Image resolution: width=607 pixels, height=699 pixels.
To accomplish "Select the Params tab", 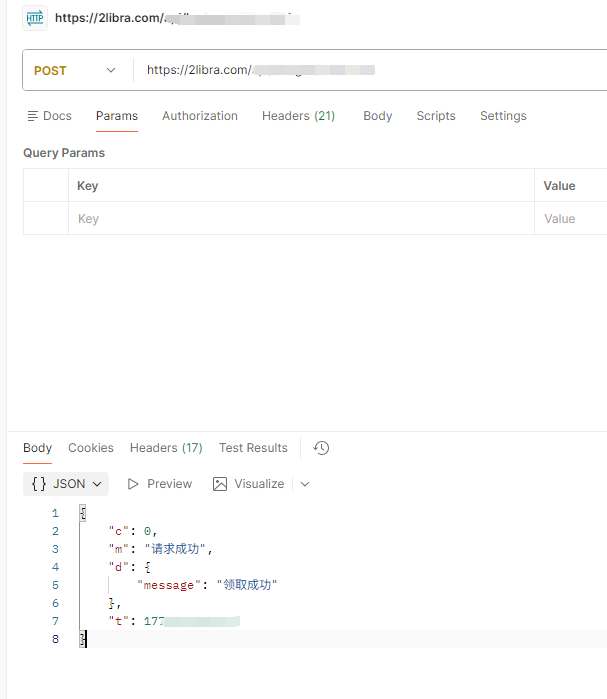I will coord(117,116).
